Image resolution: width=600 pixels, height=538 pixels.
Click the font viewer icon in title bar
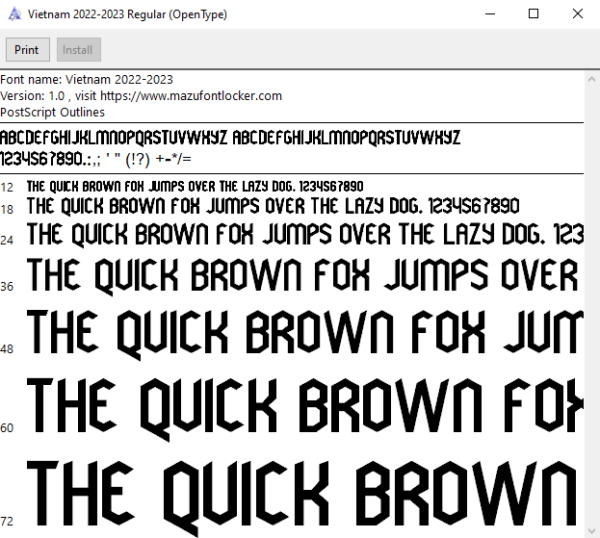[15, 14]
